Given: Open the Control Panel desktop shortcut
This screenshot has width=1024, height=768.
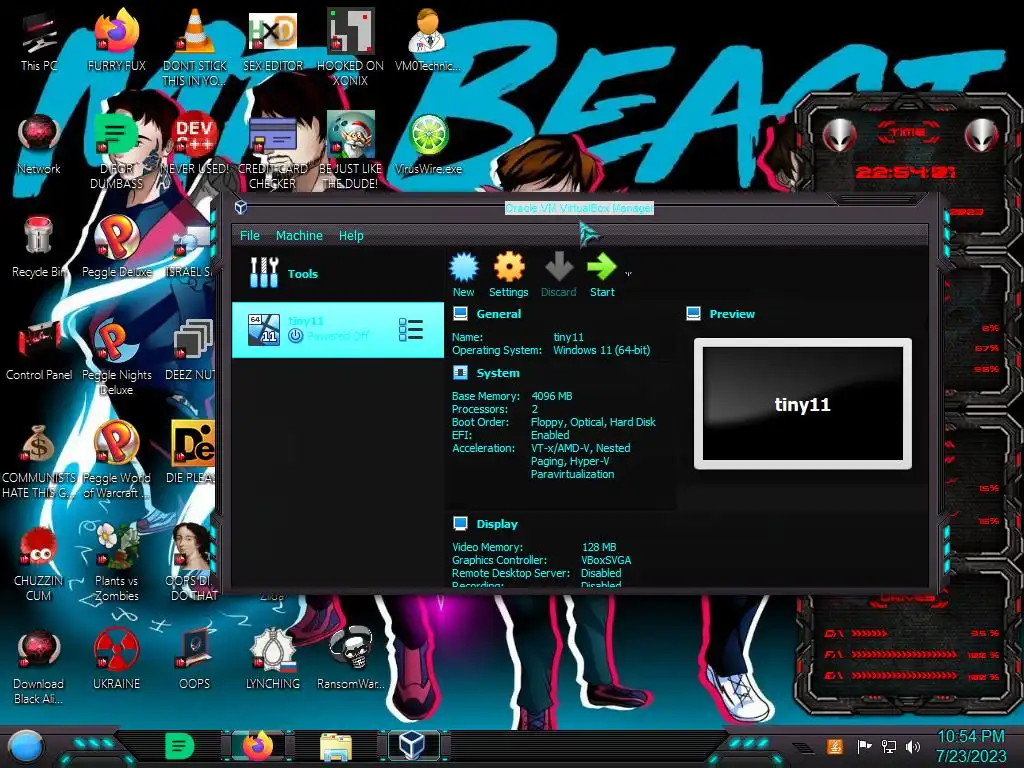Looking at the screenshot, I should (x=39, y=351).
